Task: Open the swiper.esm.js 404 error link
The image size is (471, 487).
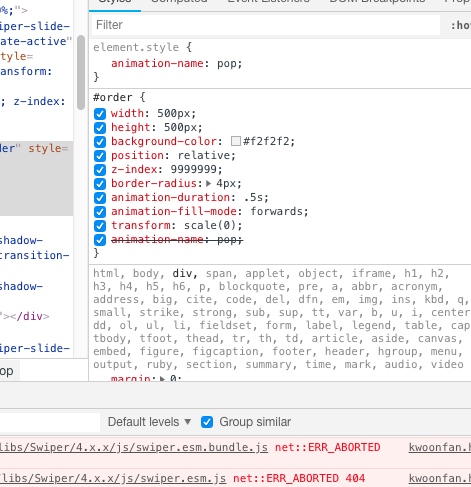Action: (113, 479)
